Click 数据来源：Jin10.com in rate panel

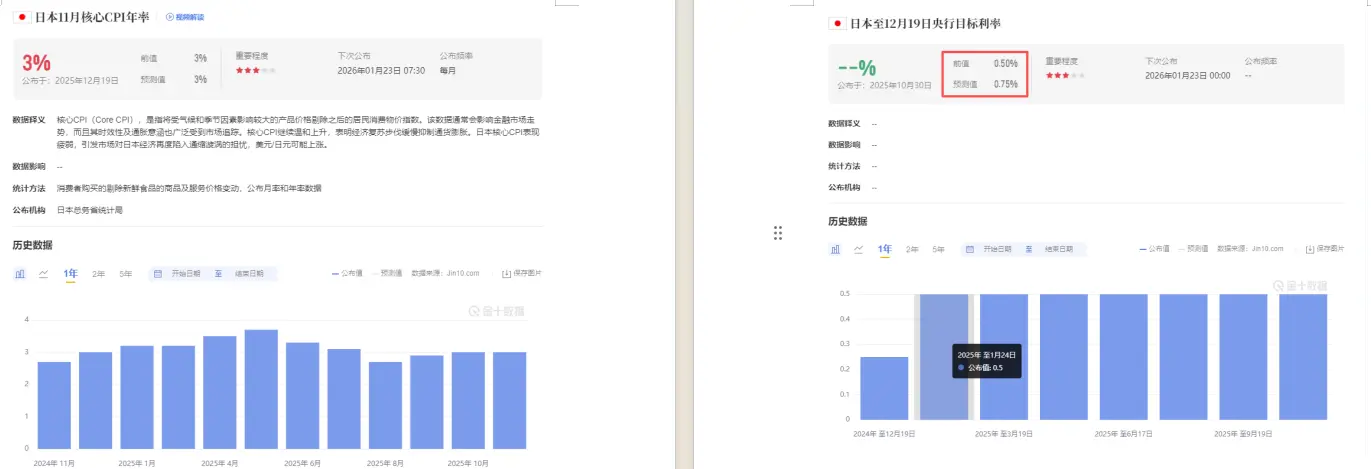(x=1251, y=249)
